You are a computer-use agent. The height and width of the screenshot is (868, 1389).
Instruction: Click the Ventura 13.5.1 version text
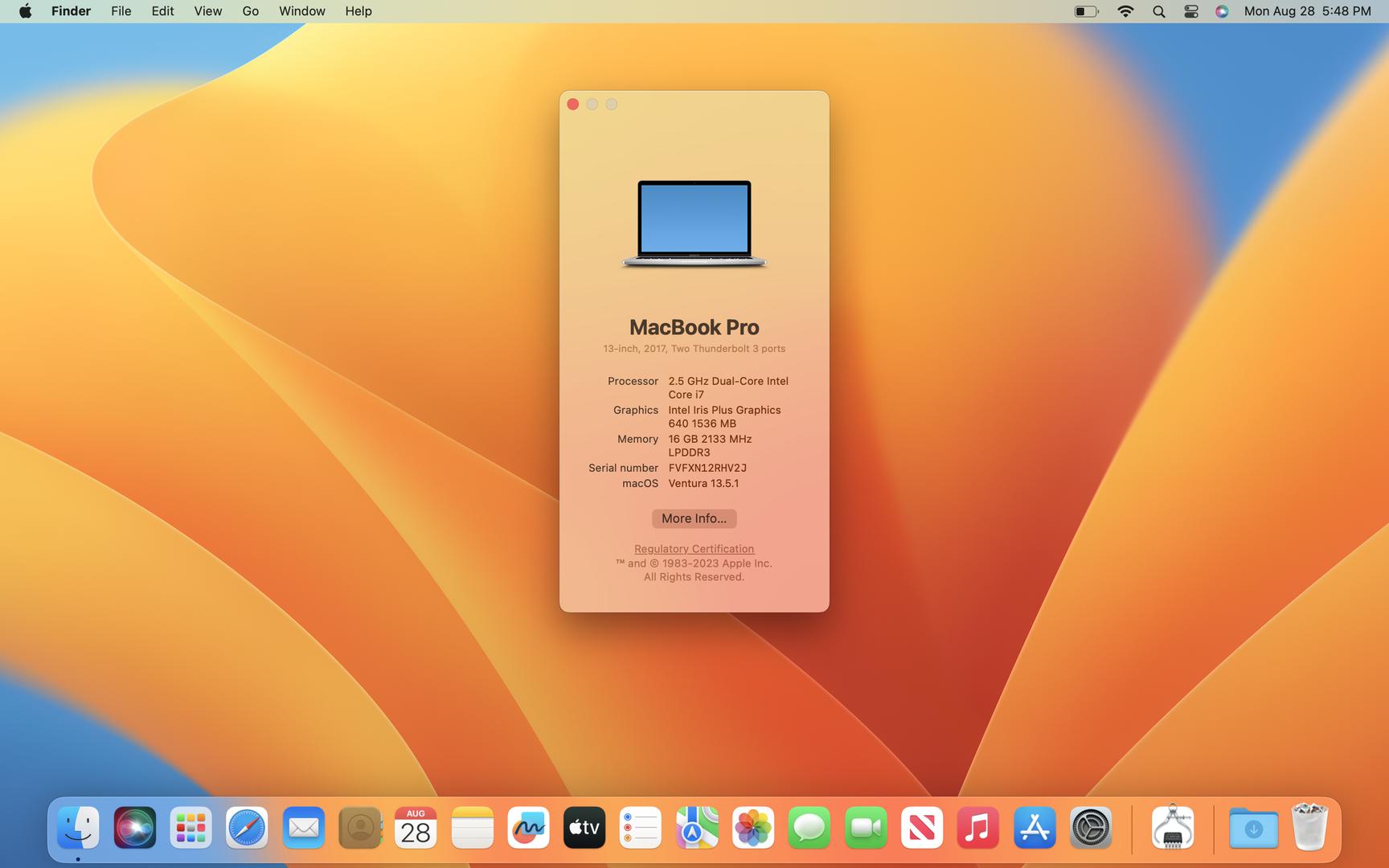[703, 483]
